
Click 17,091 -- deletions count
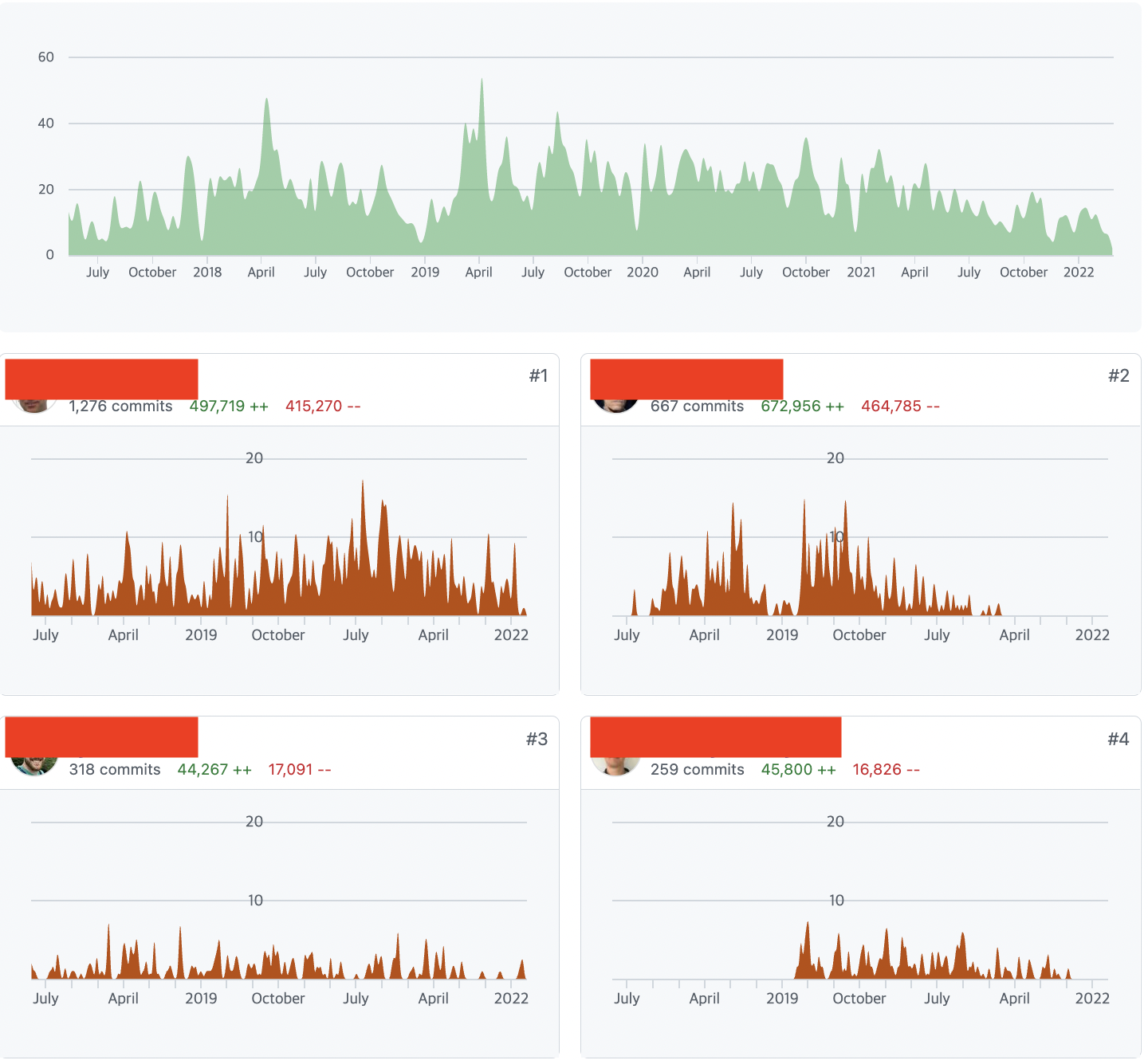300,769
